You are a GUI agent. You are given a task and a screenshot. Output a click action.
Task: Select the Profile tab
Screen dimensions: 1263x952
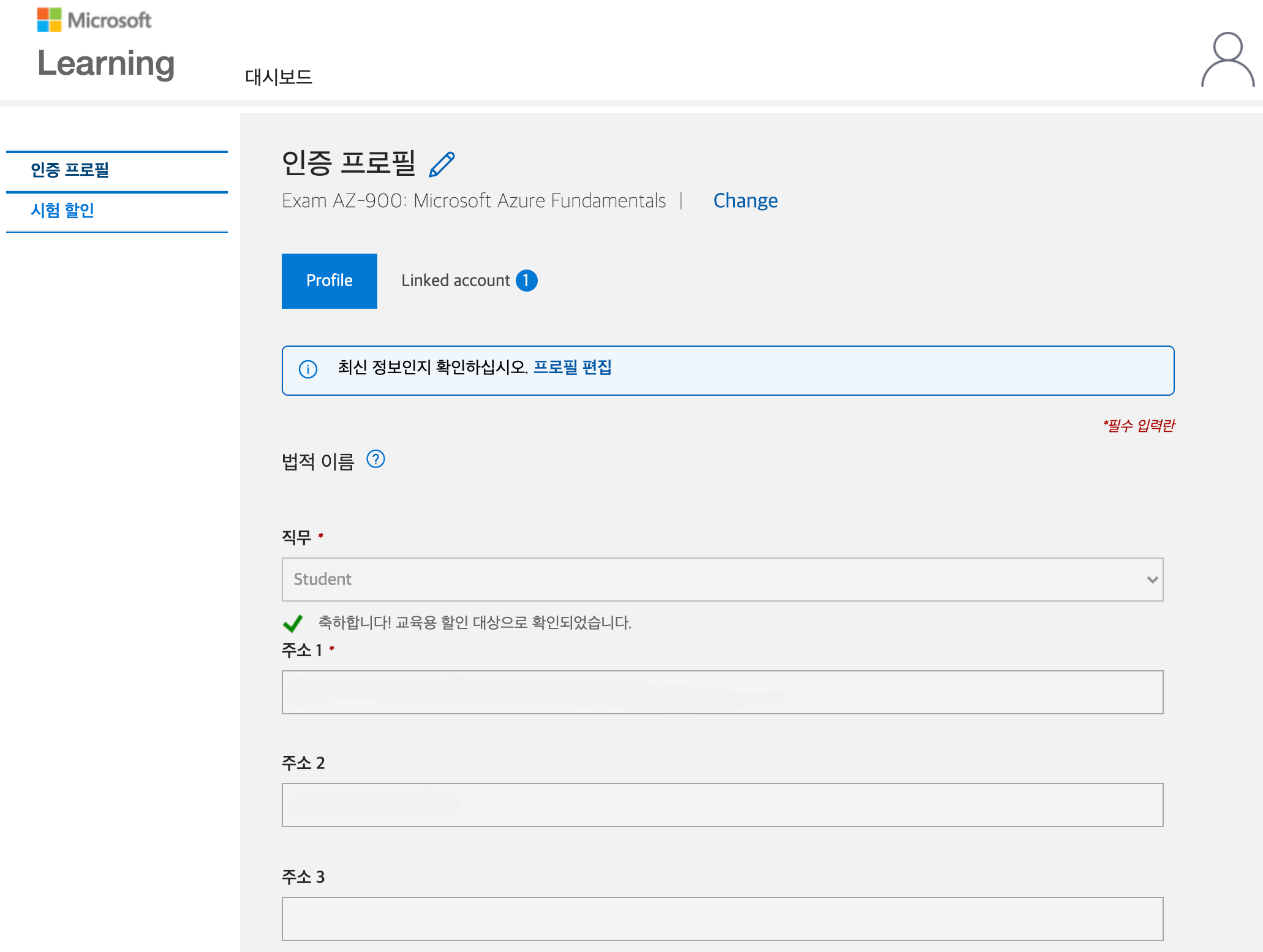329,281
